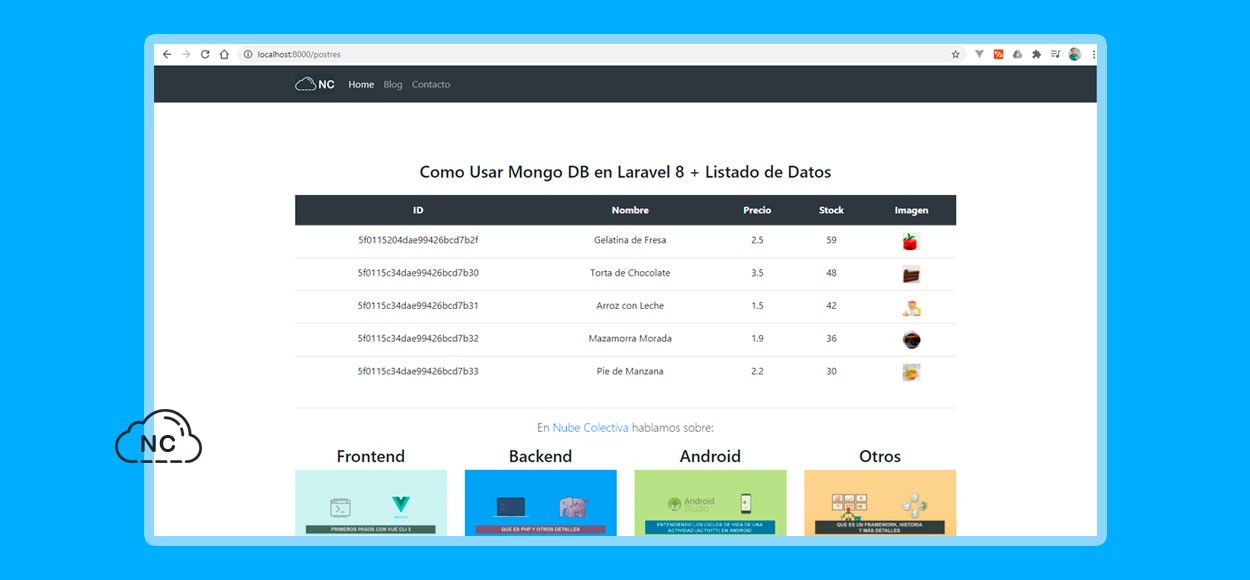Click the Como Usar Mongo DB page heading
The width and height of the screenshot is (1250, 580).
[625, 172]
